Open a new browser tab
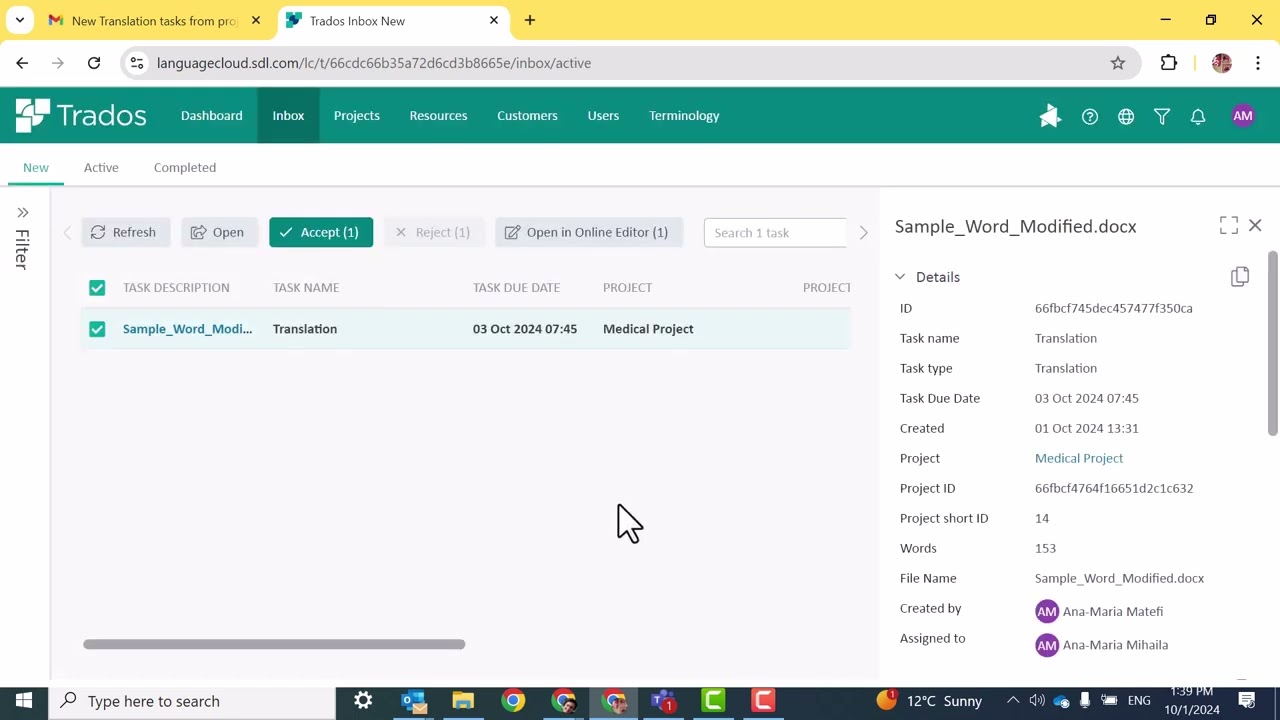The width and height of the screenshot is (1280, 720). click(x=530, y=20)
